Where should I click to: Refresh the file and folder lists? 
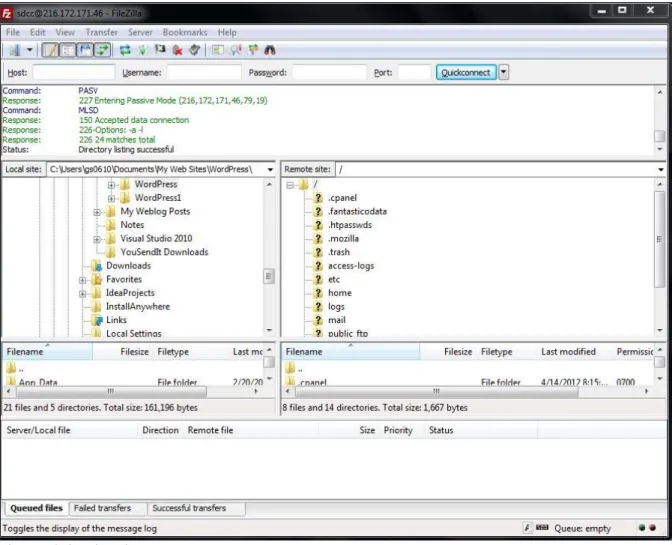point(125,50)
